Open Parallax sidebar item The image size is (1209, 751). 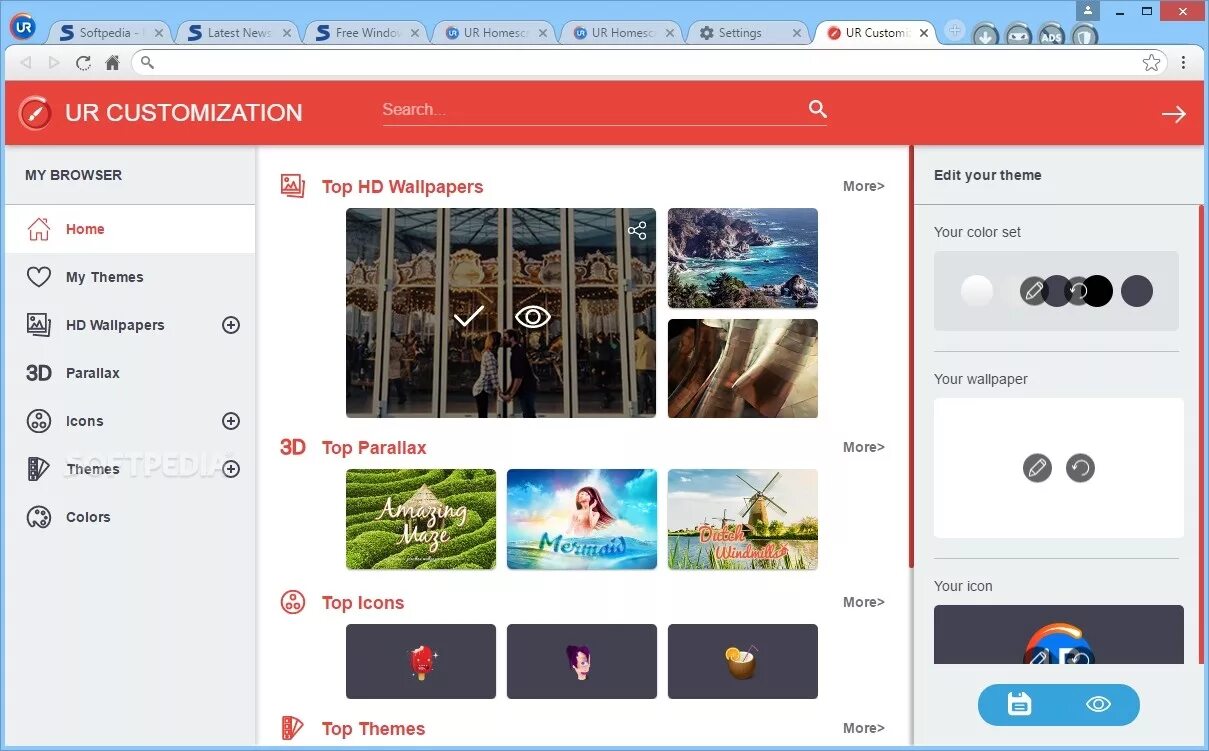pyautogui.click(x=130, y=373)
